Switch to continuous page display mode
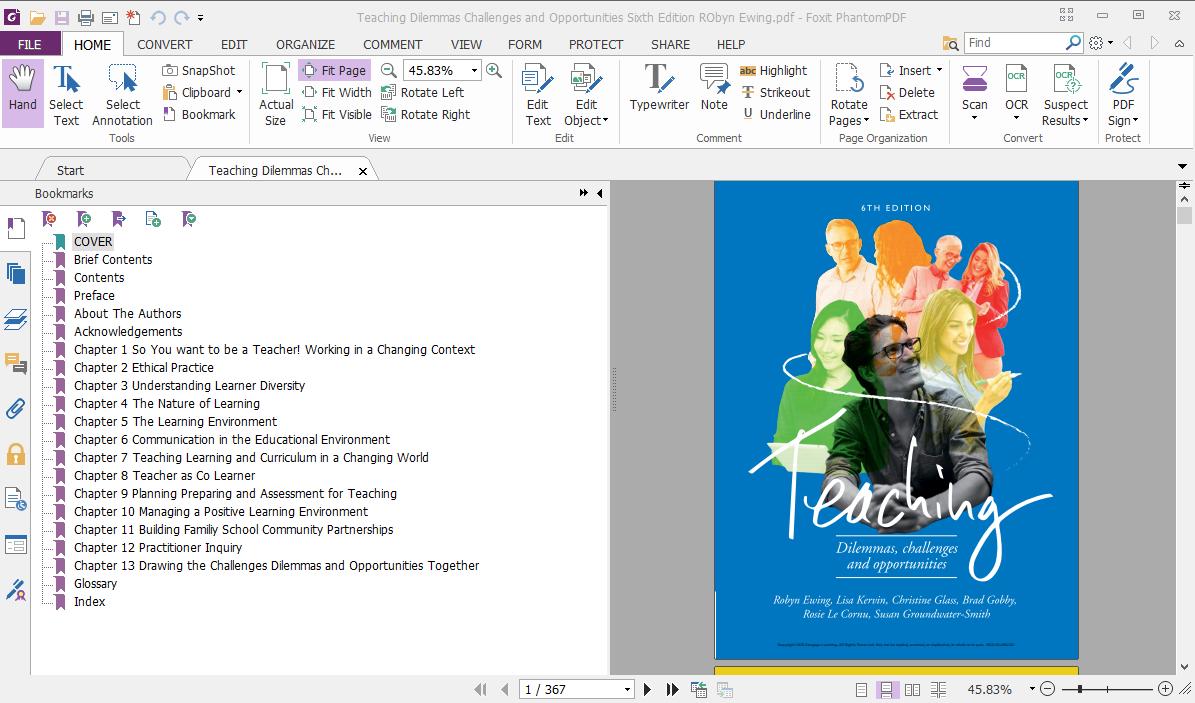Screen dimensions: 1195x703 [x=886, y=689]
